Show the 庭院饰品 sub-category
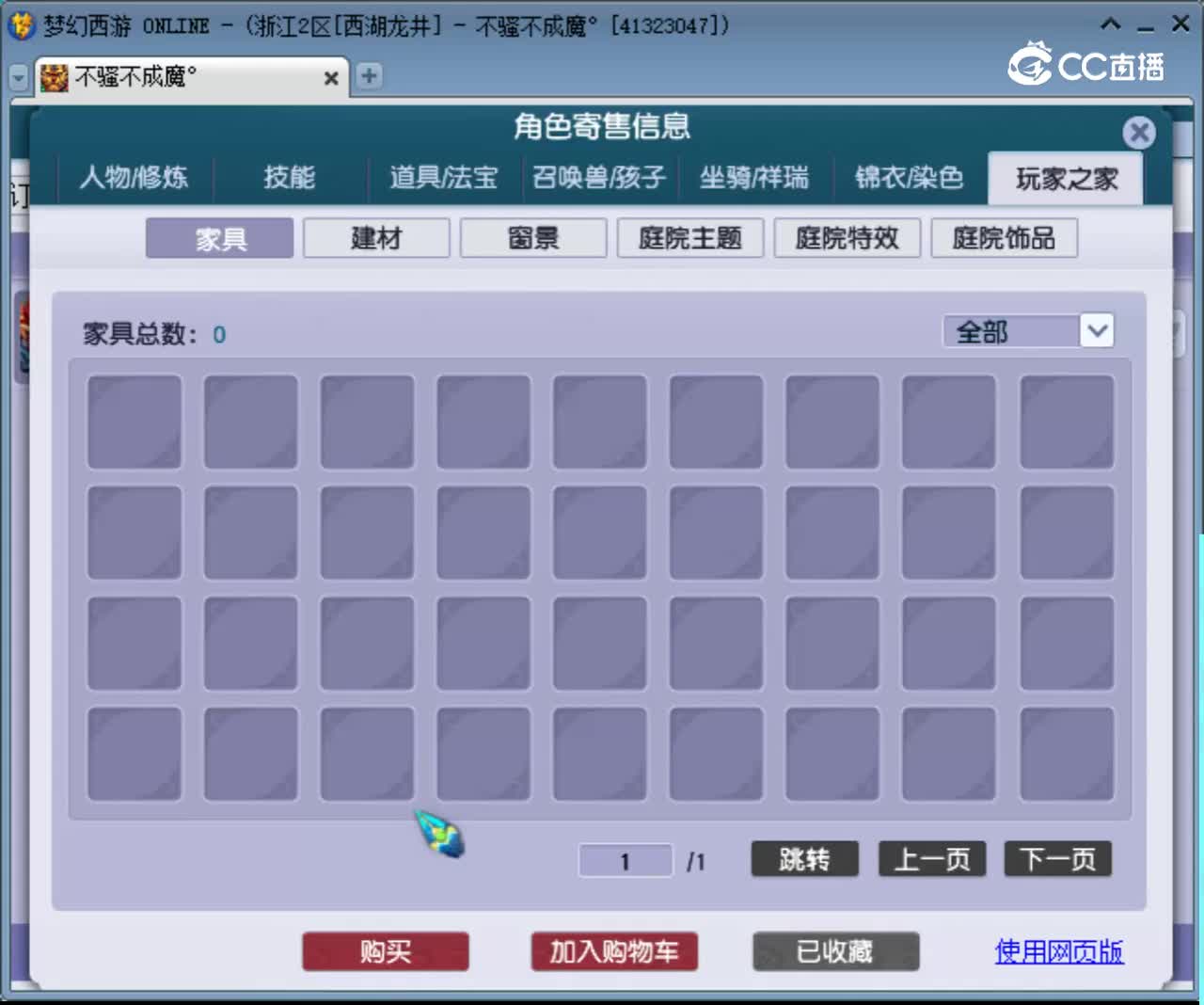Viewport: 1204px width, 1005px height. coord(1004,238)
